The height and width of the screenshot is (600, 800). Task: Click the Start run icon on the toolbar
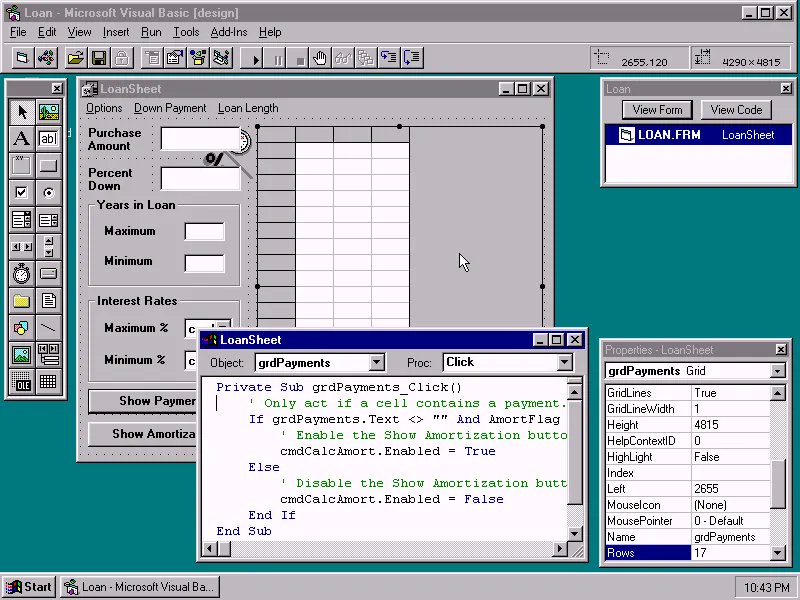(x=253, y=57)
